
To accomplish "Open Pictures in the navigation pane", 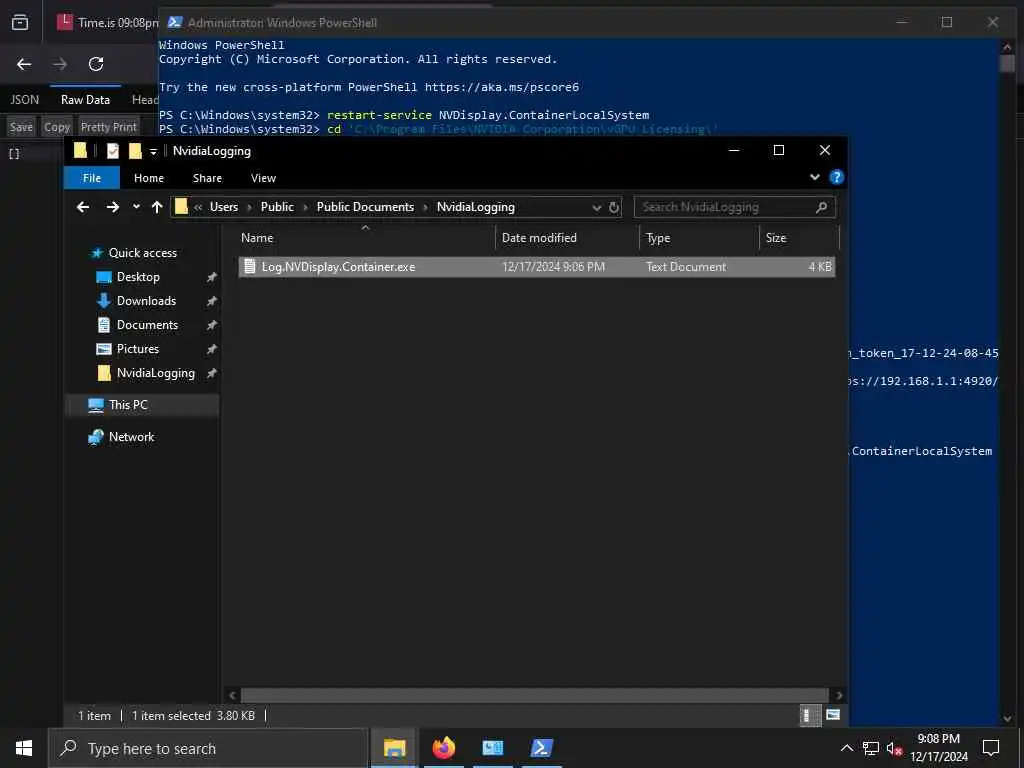I will [138, 349].
